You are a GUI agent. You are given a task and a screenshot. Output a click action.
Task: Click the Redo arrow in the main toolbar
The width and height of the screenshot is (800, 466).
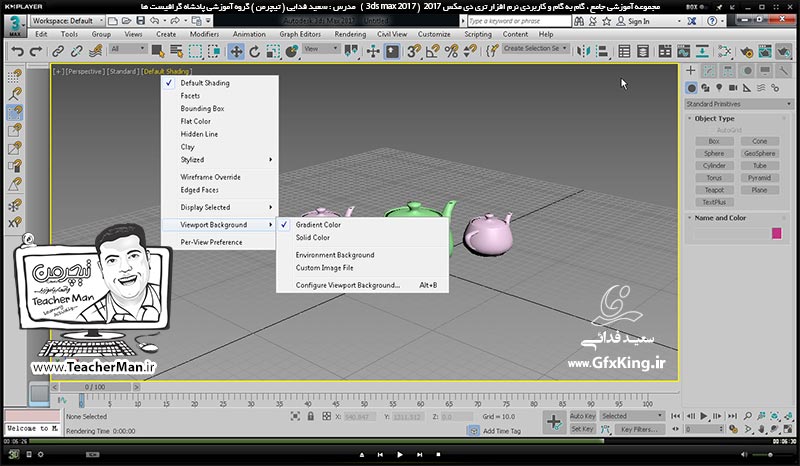point(36,52)
